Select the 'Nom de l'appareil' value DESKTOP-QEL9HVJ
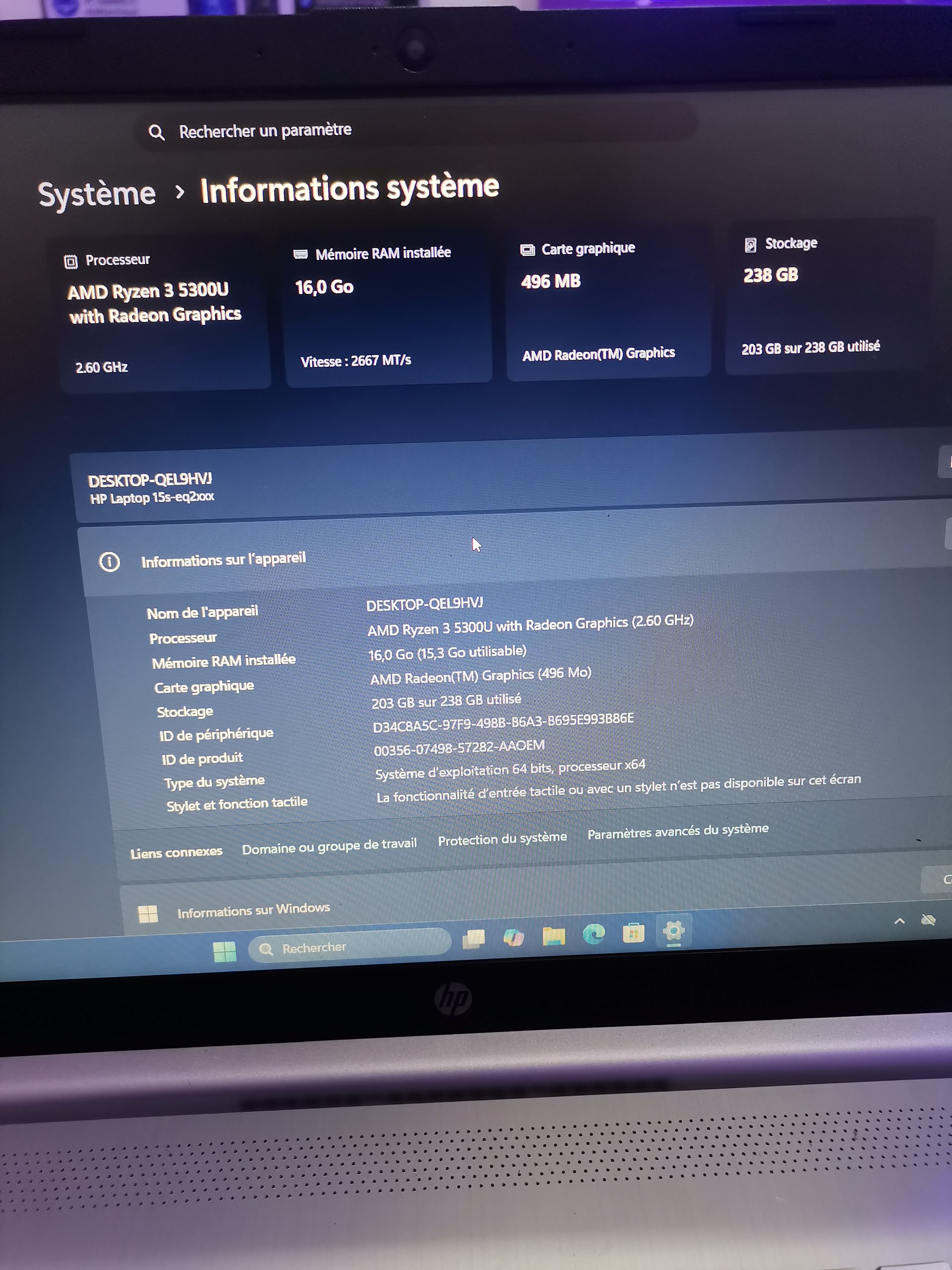Screen dimensions: 952x1270 [424, 604]
